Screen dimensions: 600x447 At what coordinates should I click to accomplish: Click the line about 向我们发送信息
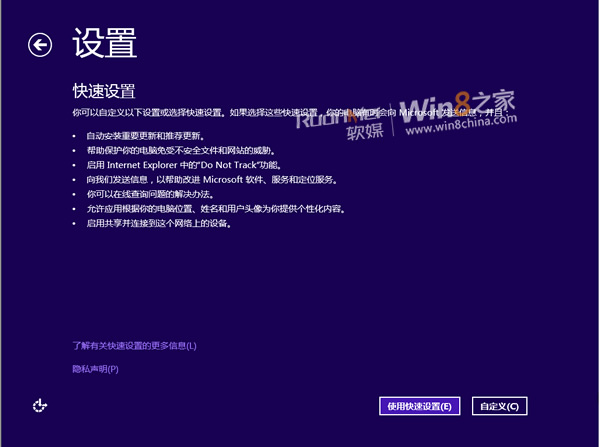click(212, 179)
